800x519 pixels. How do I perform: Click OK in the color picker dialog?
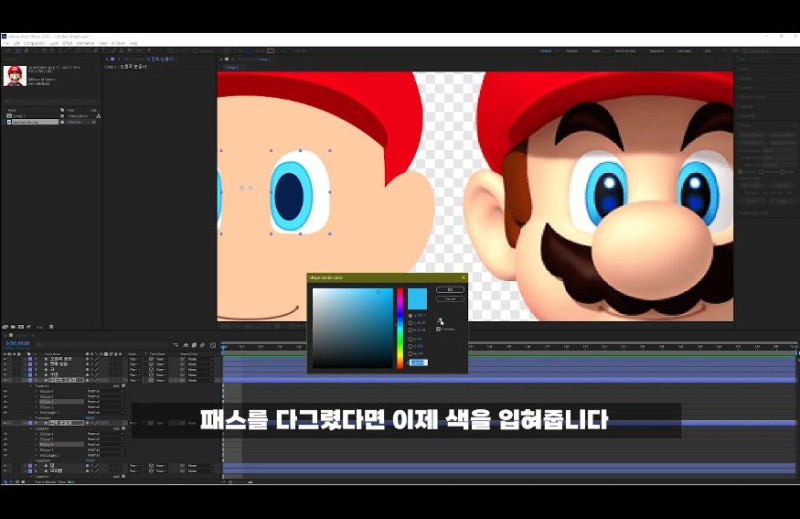tap(450, 290)
